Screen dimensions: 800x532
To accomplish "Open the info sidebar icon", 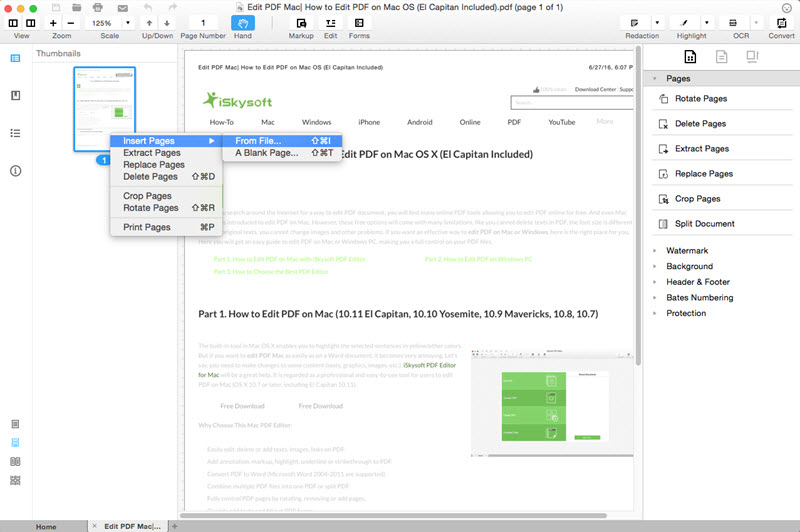I will pos(15,171).
